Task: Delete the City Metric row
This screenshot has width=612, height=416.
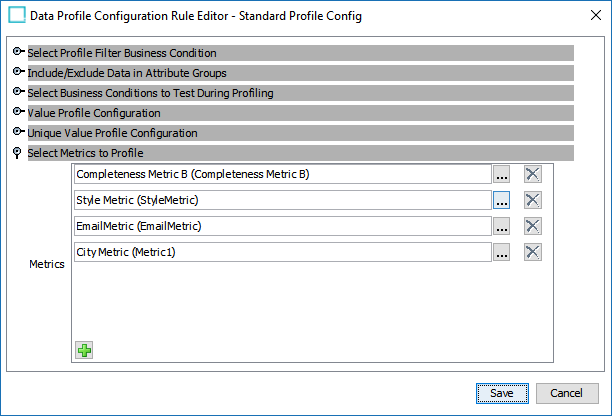Action: [x=532, y=252]
